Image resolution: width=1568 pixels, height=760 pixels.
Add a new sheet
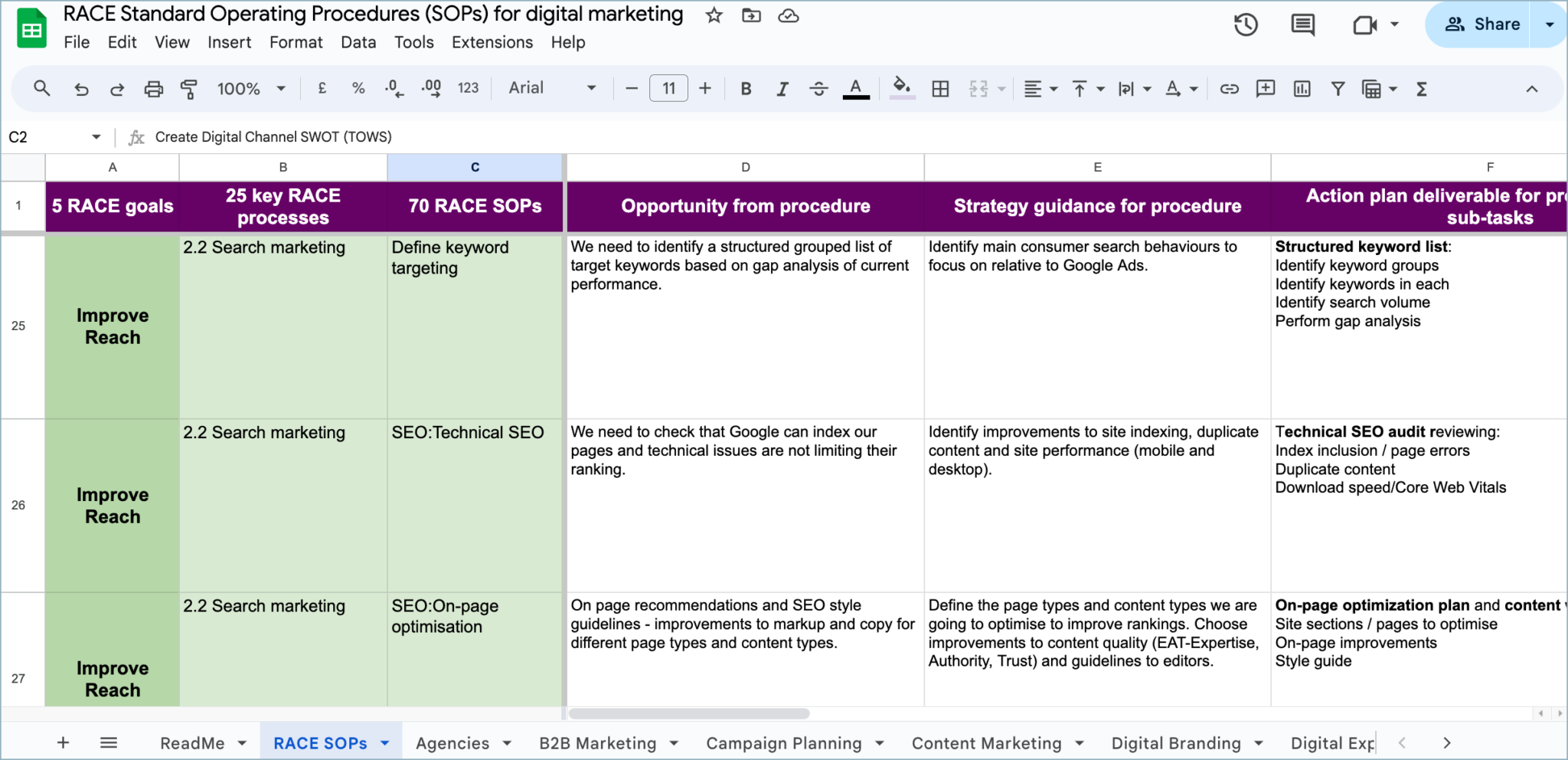[x=63, y=742]
